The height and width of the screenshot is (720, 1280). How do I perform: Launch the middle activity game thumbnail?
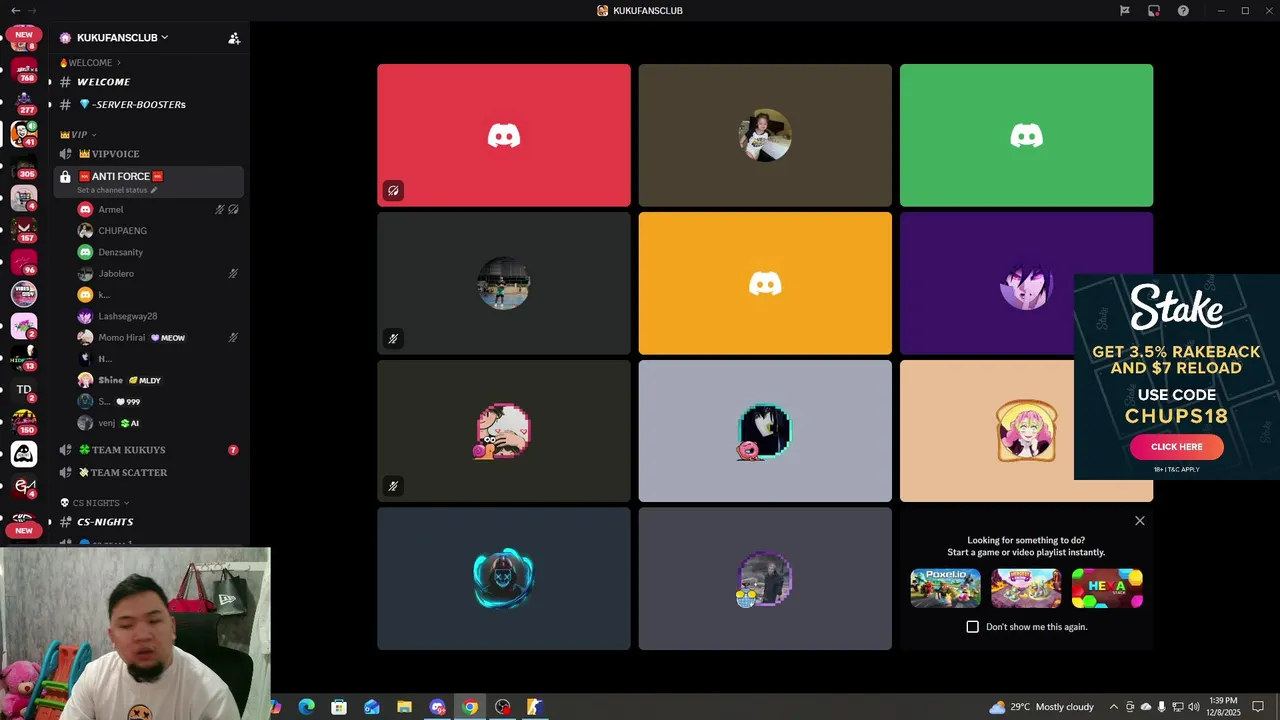point(1026,588)
